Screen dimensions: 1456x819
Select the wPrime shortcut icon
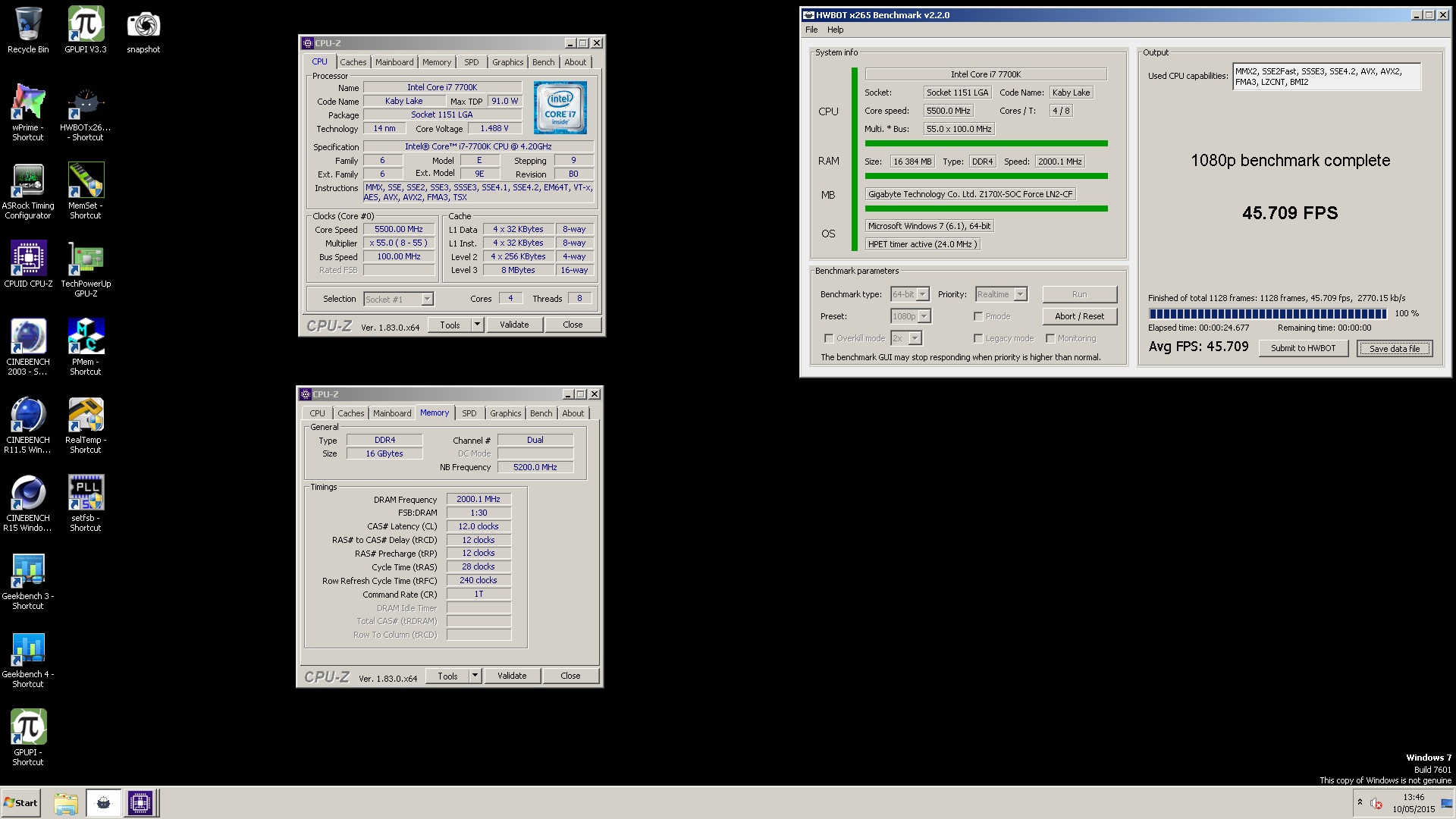tap(28, 112)
